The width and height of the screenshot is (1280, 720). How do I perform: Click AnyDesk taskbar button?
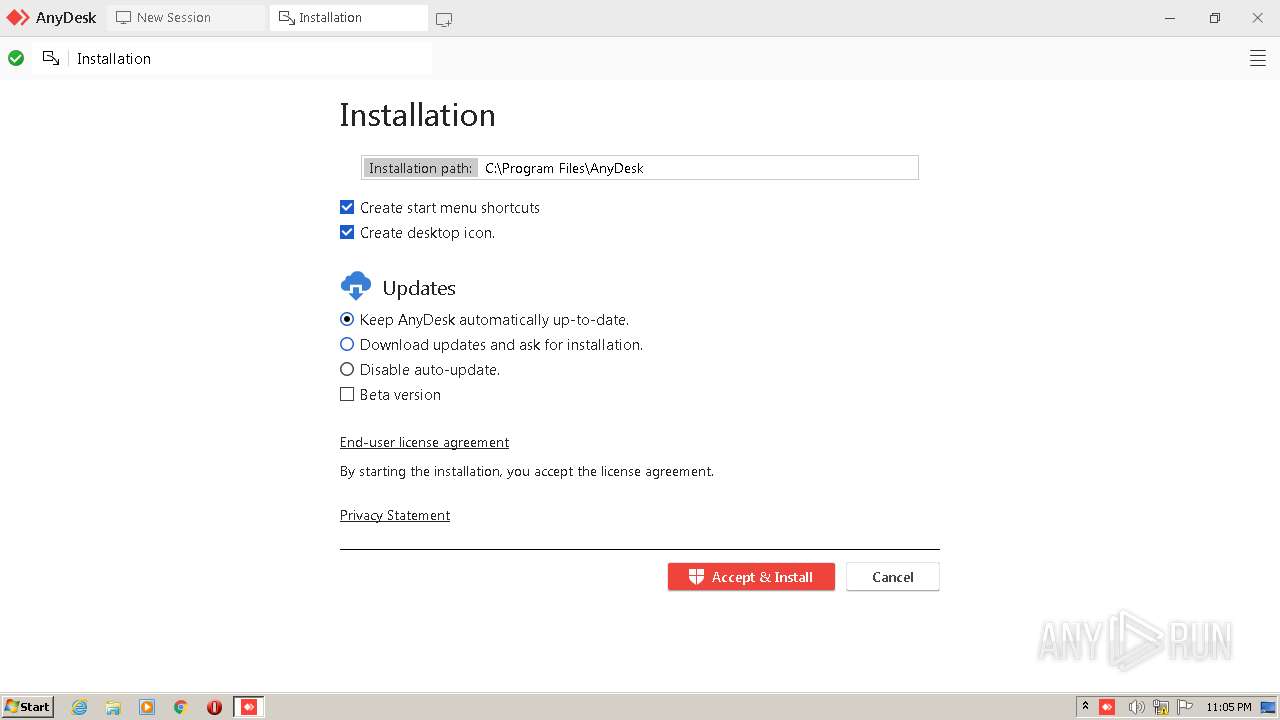tap(249, 707)
